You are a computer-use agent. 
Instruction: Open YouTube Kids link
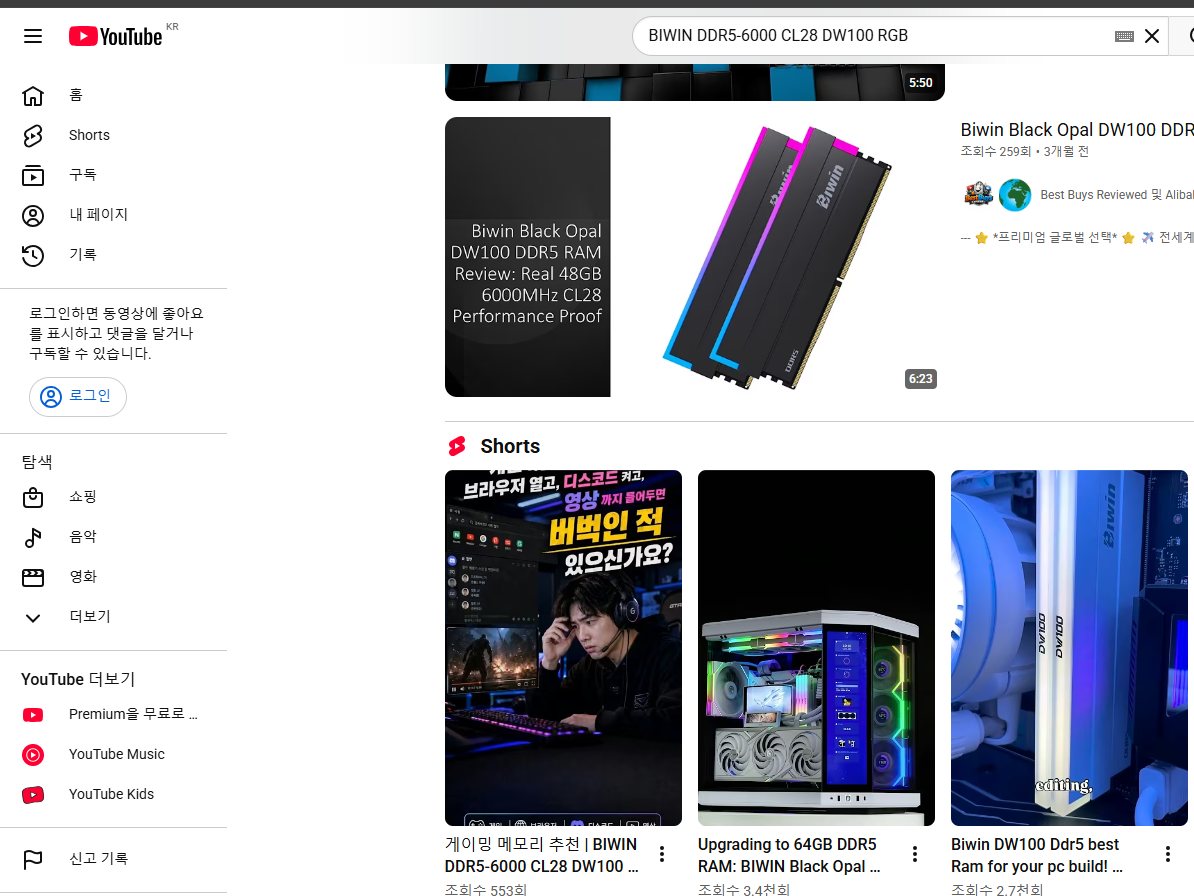click(x=113, y=794)
